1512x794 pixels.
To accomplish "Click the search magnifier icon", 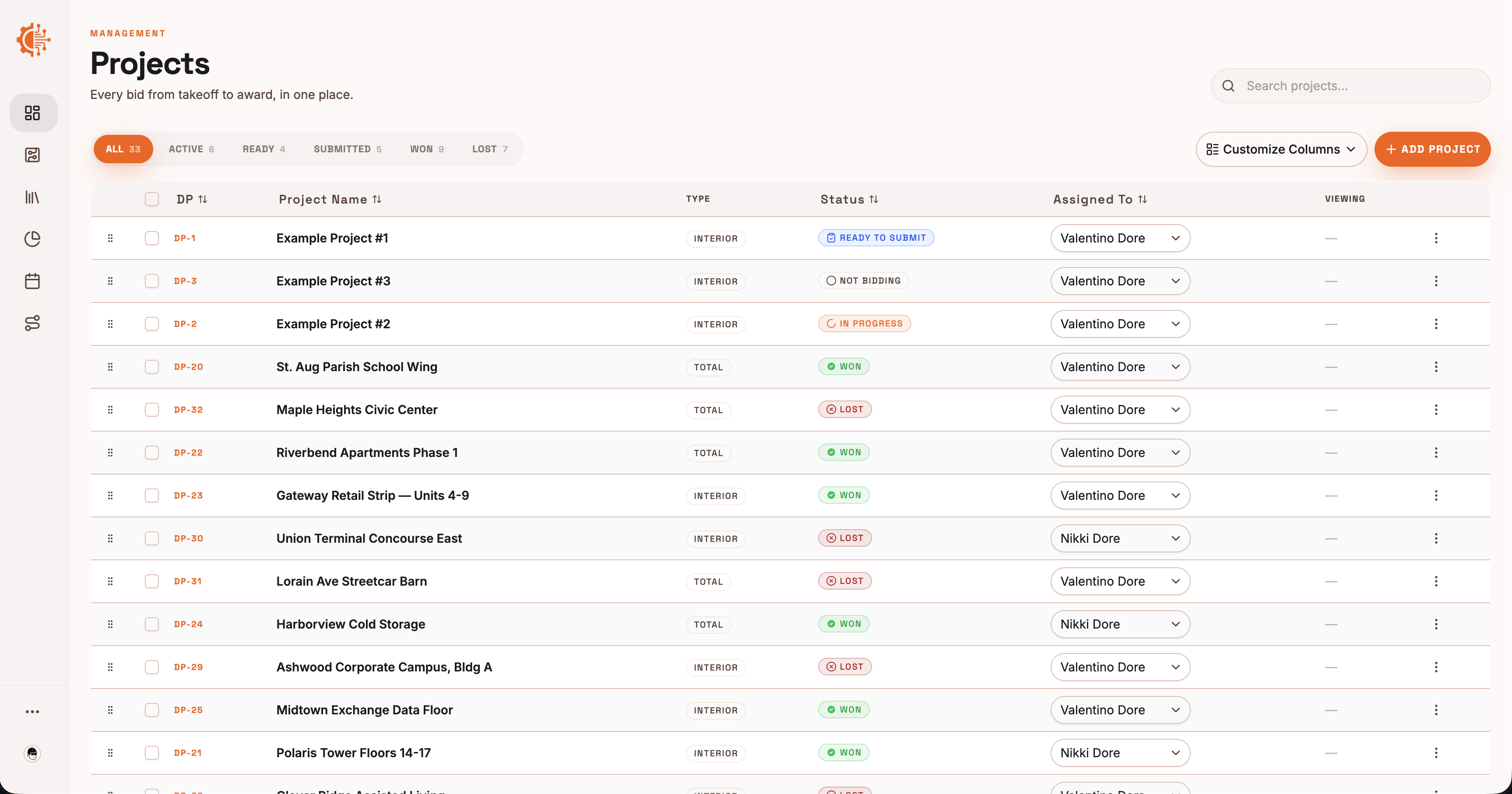I will coord(1228,86).
